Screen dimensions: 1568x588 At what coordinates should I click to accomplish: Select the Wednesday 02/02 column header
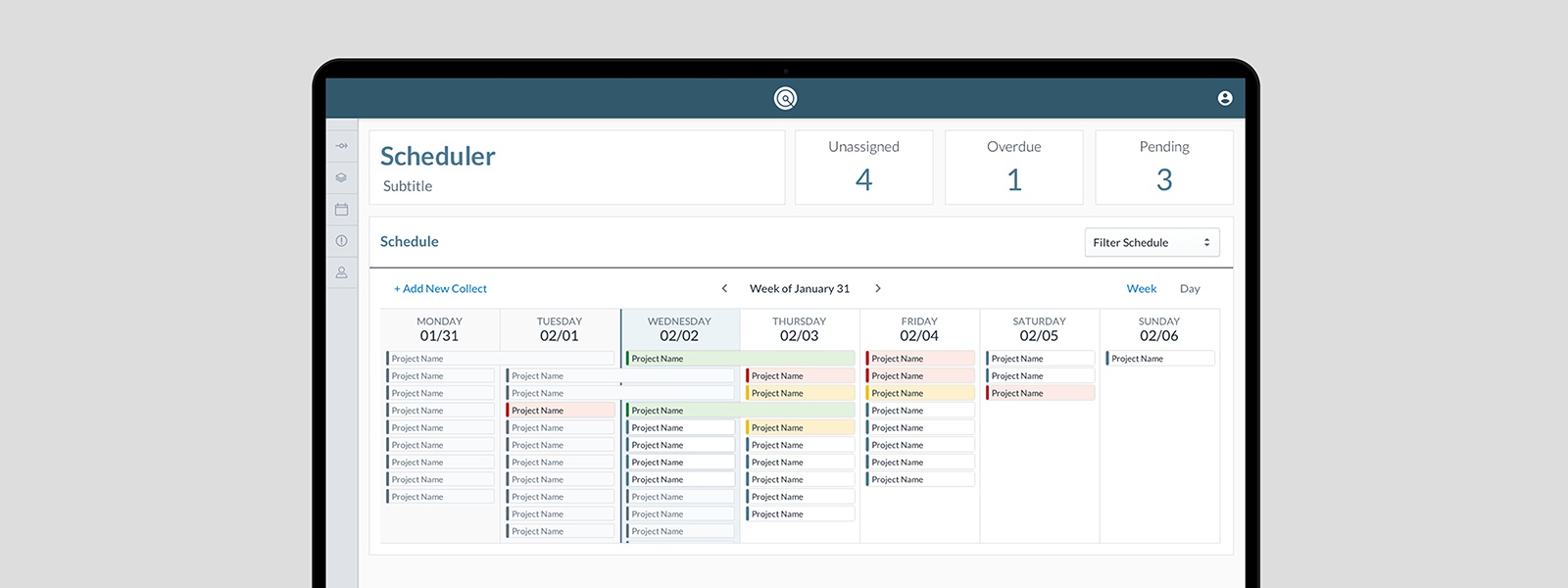click(679, 329)
